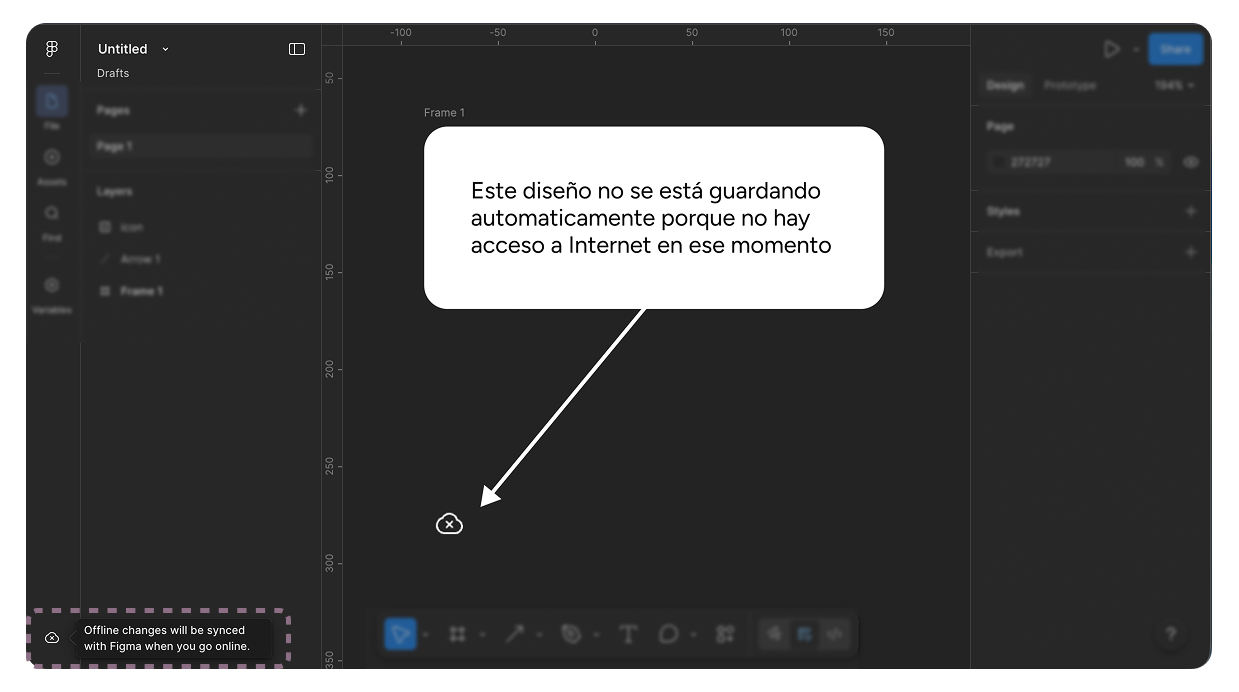This screenshot has width=1239, height=692.
Task: Open the Figma main menu logo
Action: (x=52, y=49)
